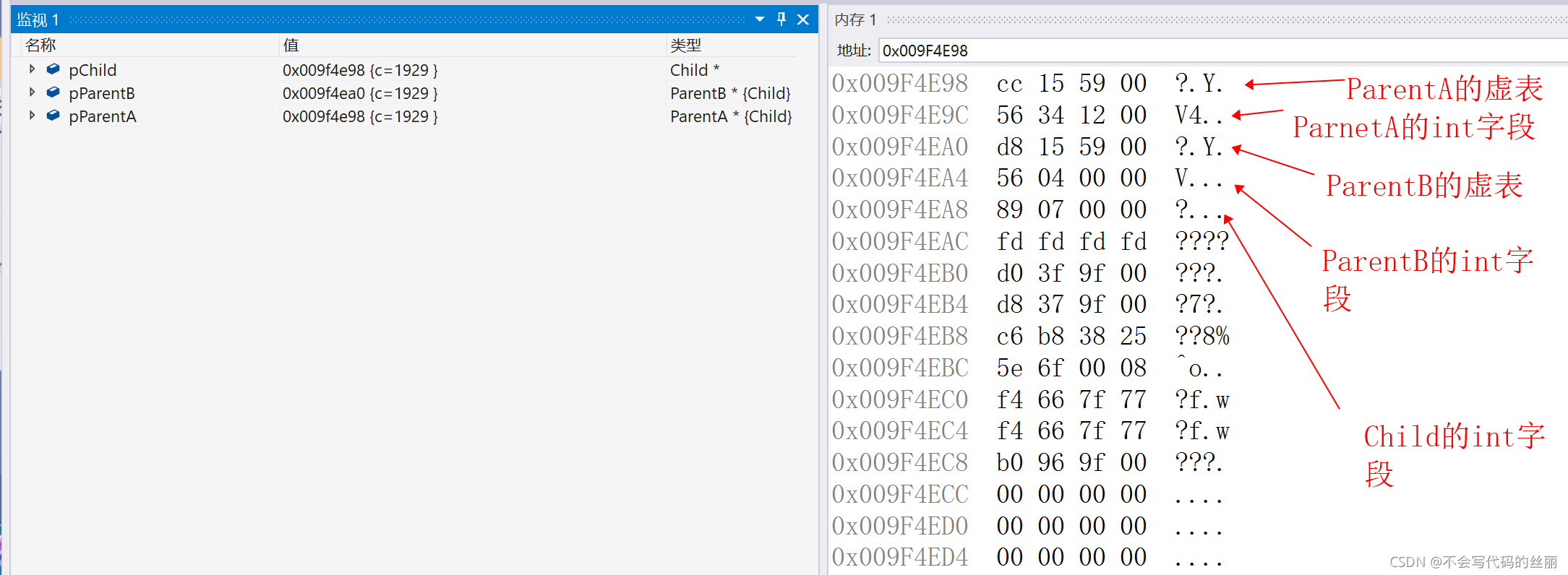Select memory address 0x009F4ED4 row

coord(1030,557)
